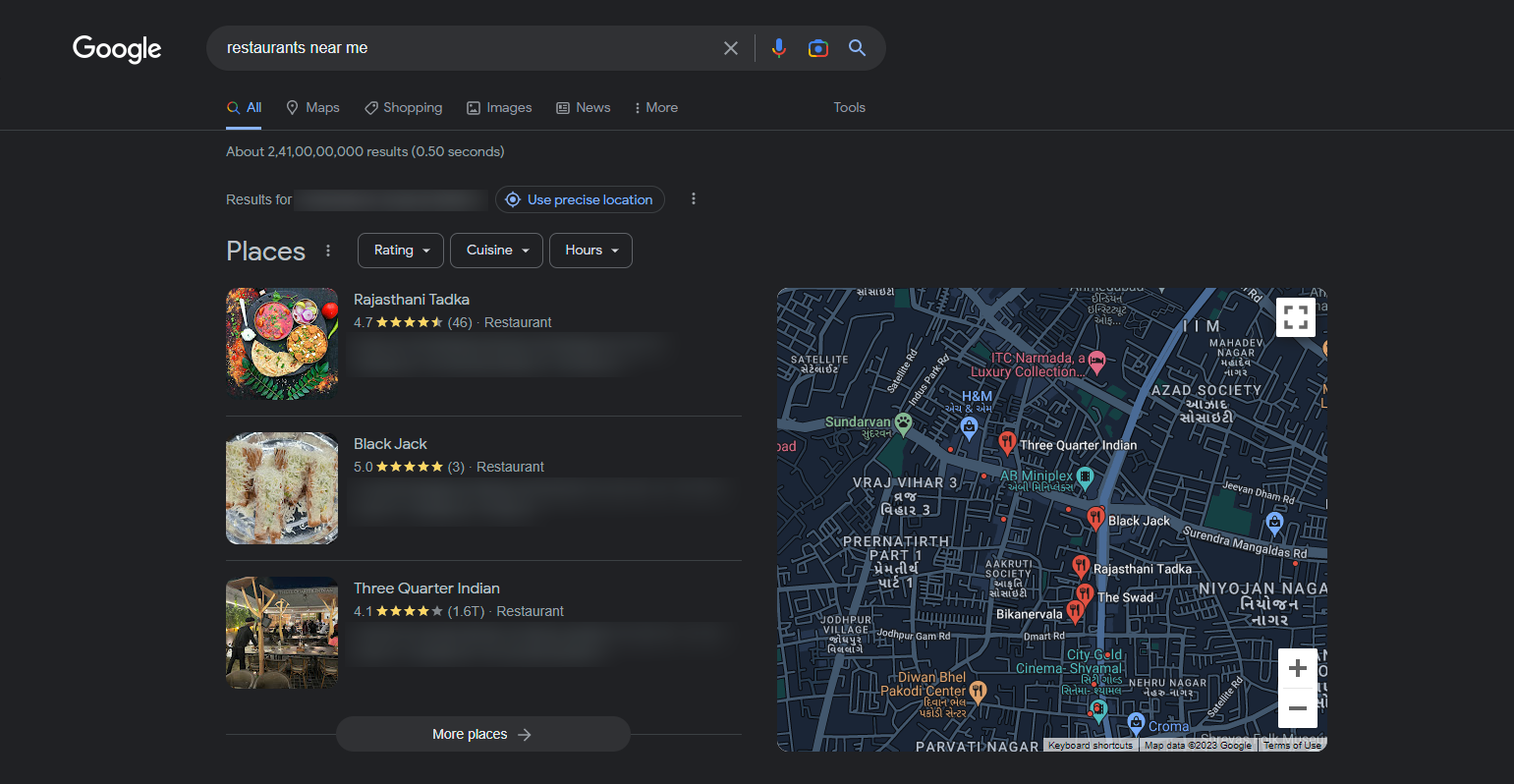
Task: Switch to the Shopping tab
Action: tap(403, 108)
